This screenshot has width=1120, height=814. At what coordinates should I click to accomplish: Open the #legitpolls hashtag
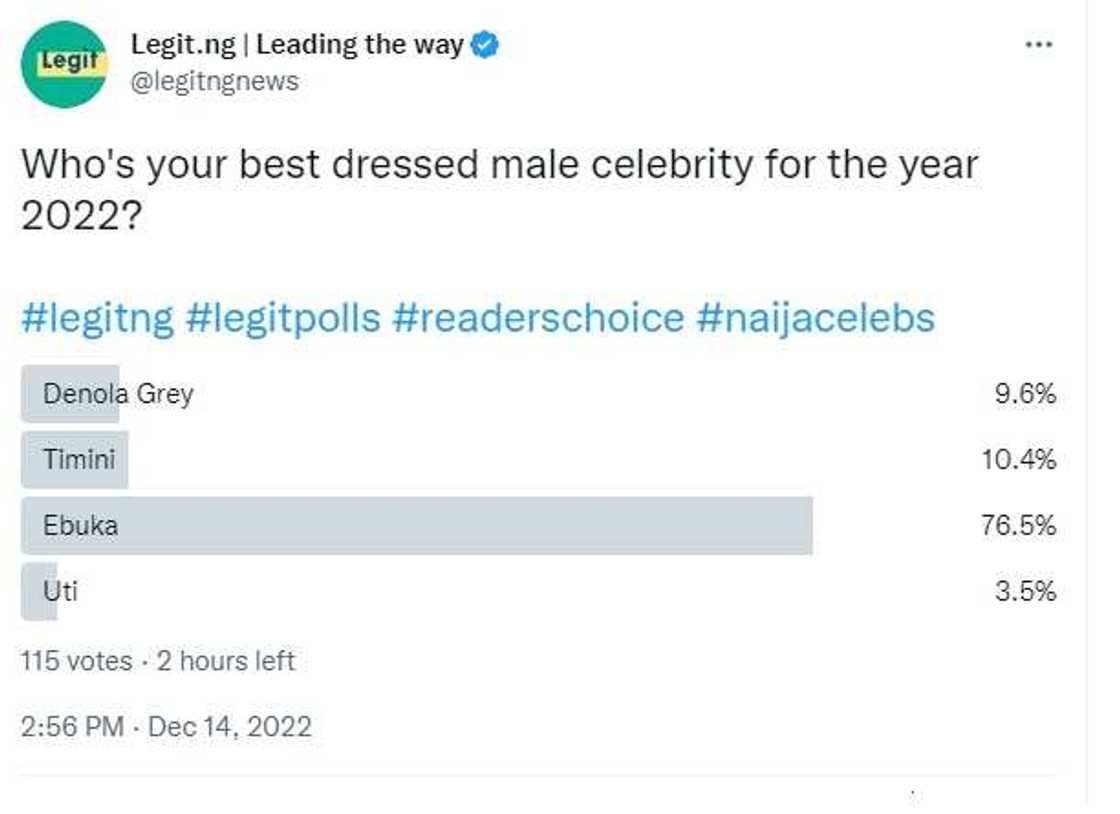point(283,318)
